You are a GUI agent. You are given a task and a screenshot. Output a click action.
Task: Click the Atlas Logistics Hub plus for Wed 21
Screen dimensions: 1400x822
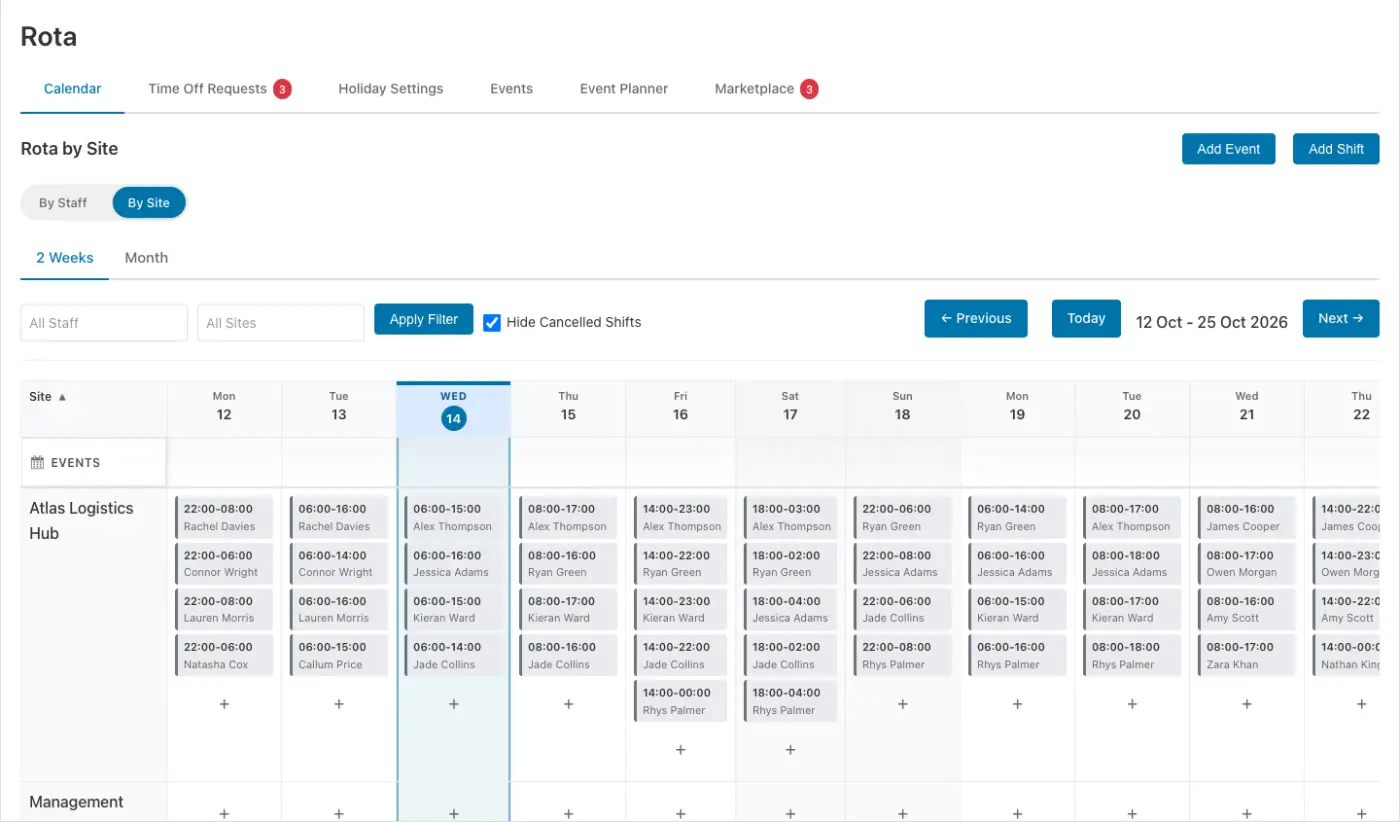(1247, 704)
